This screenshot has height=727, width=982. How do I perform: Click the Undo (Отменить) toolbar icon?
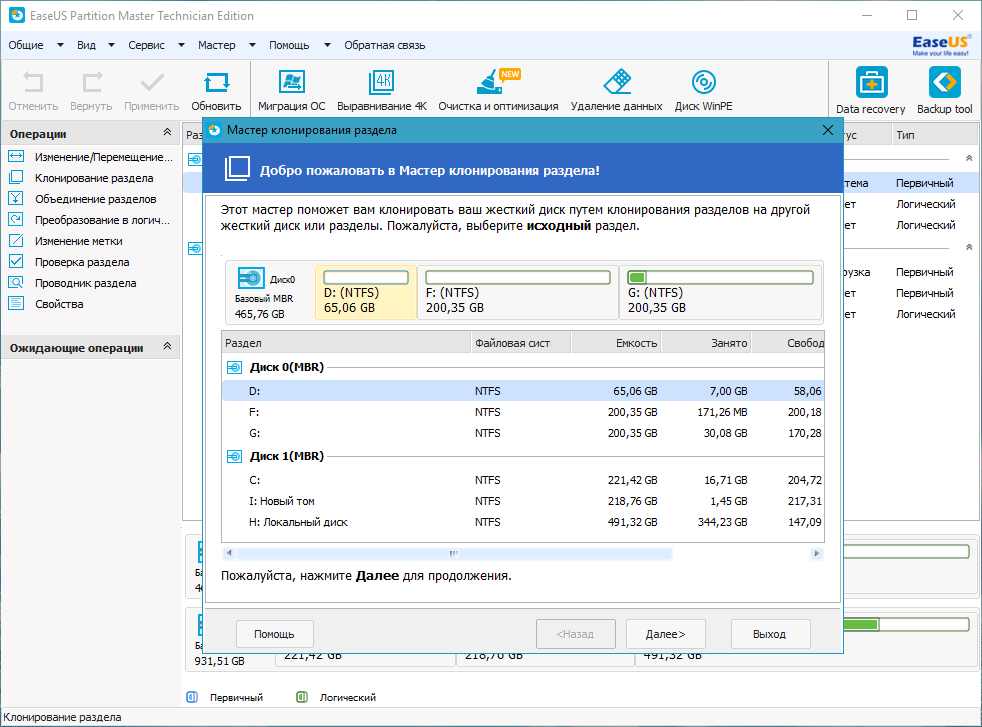[33, 83]
